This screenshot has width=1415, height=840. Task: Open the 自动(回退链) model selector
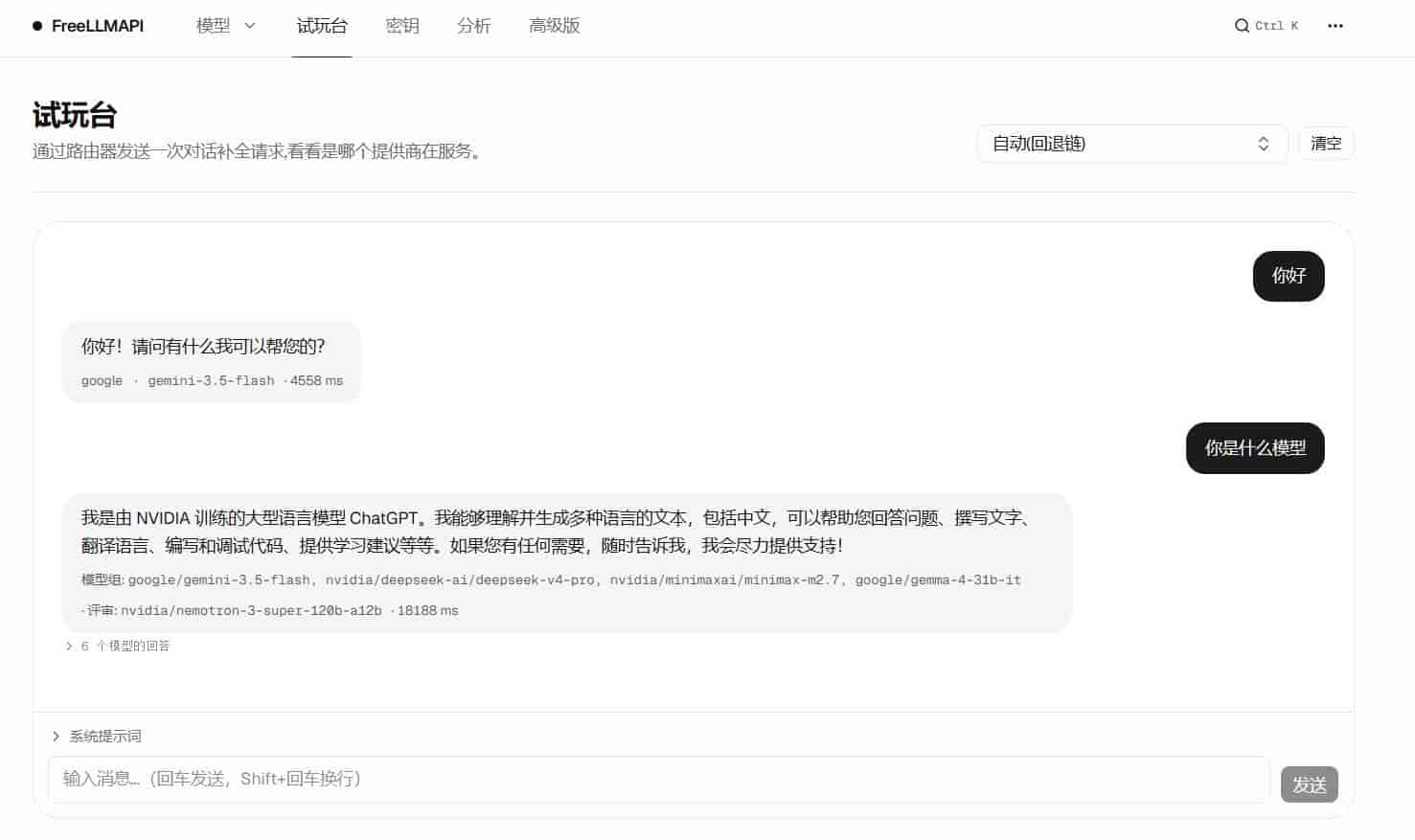(1131, 144)
